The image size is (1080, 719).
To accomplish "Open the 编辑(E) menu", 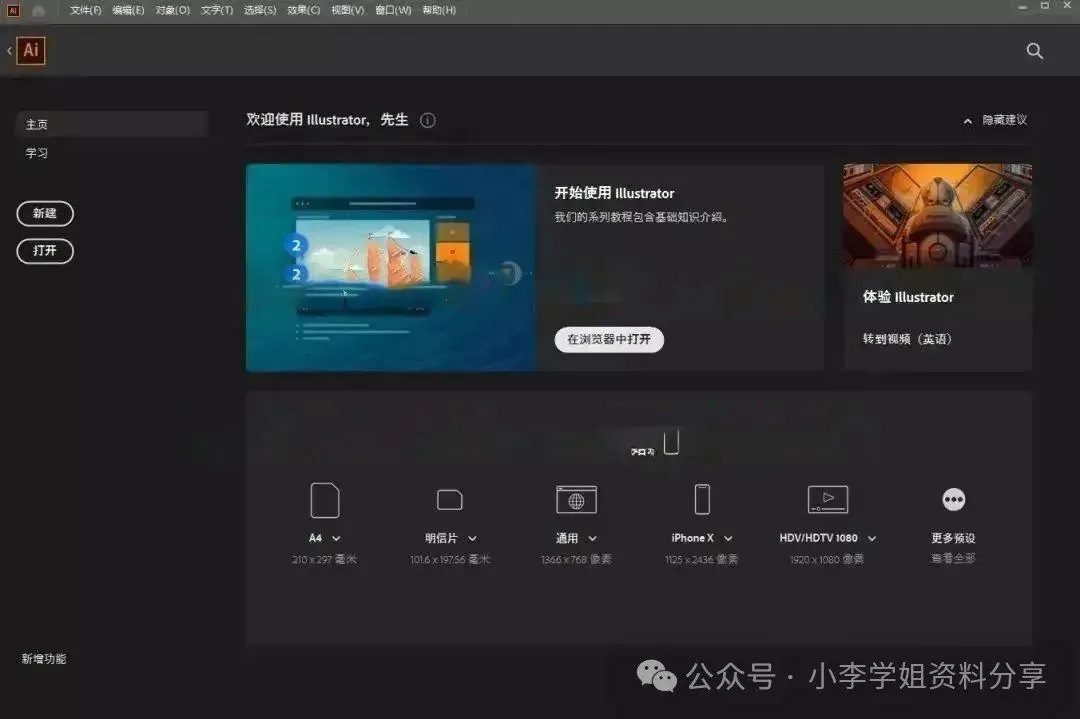I will 128,10.
